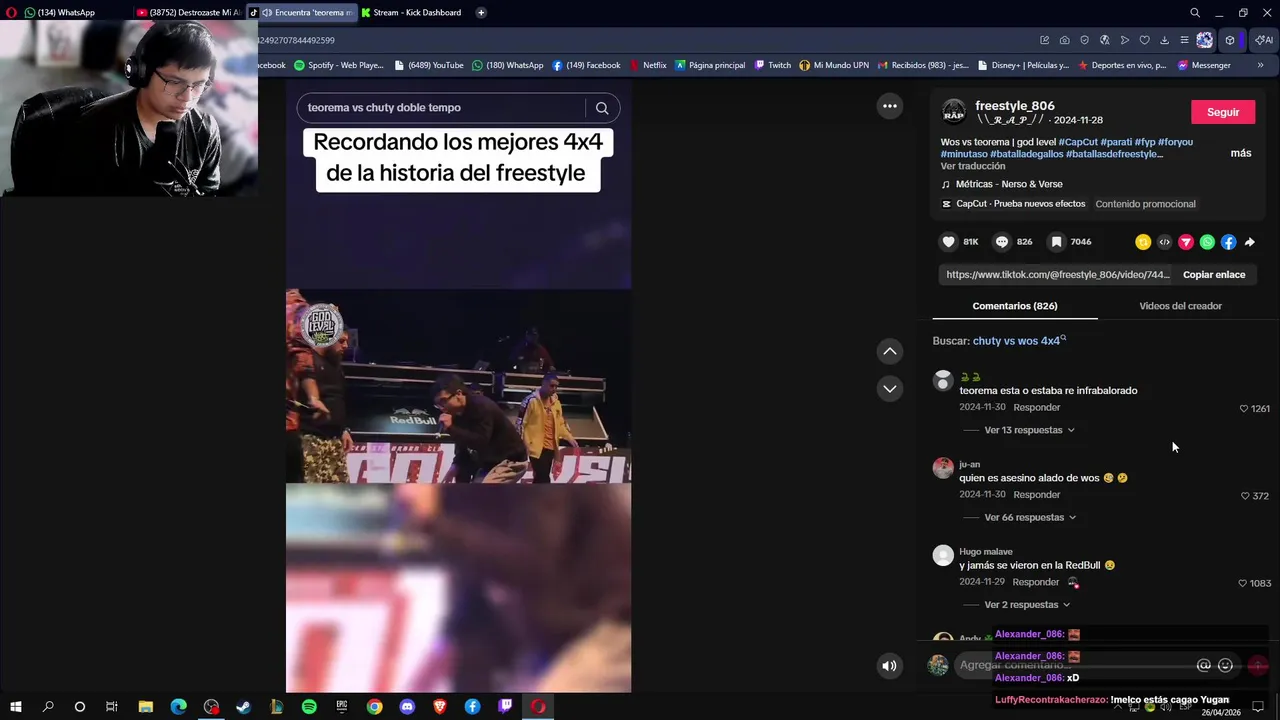Image resolution: width=1280 pixels, height=720 pixels.
Task: Click 'Copiar enlace' button
Action: click(x=1214, y=275)
